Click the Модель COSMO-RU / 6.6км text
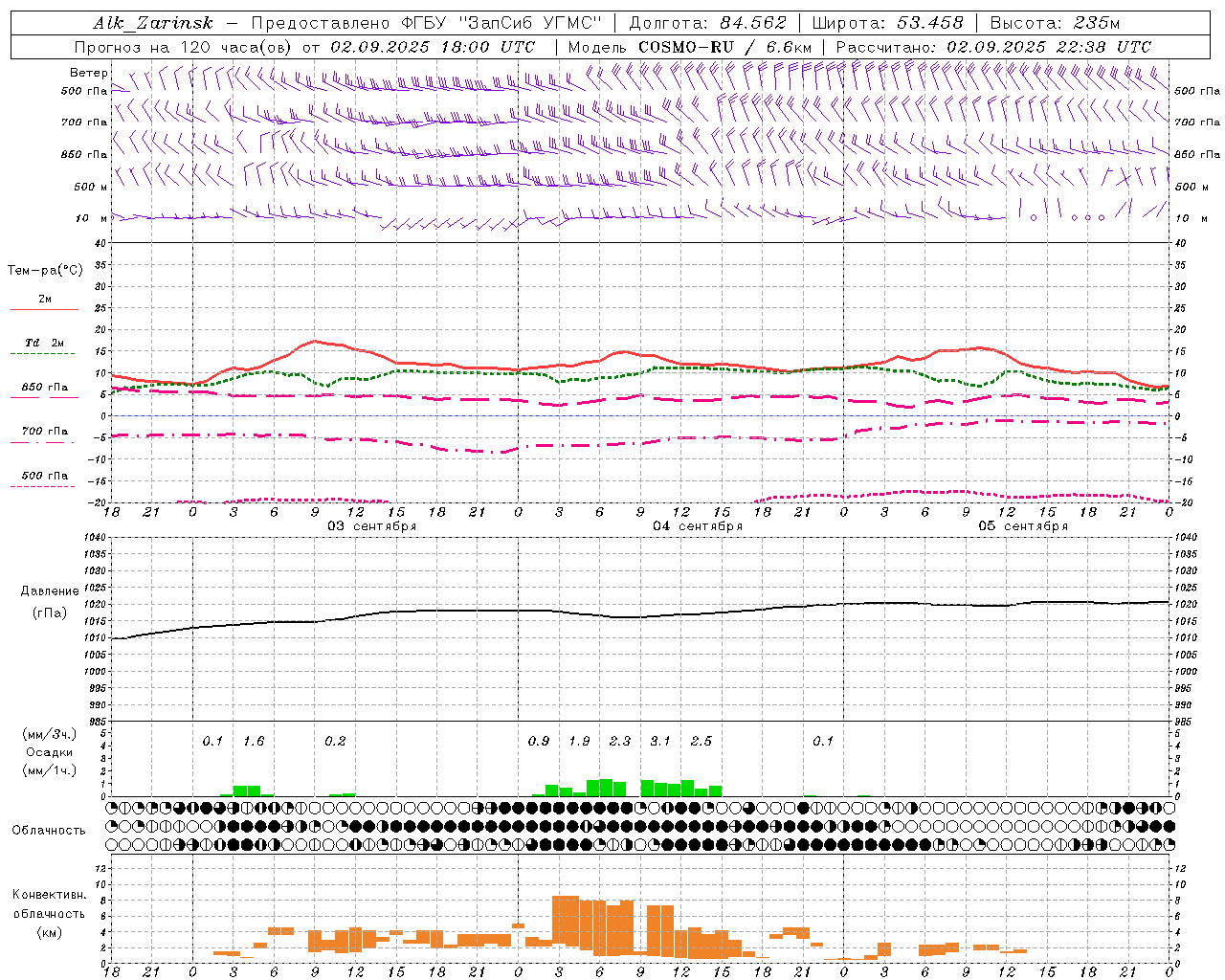Viewport: 1225px width, 980px height. click(x=689, y=47)
